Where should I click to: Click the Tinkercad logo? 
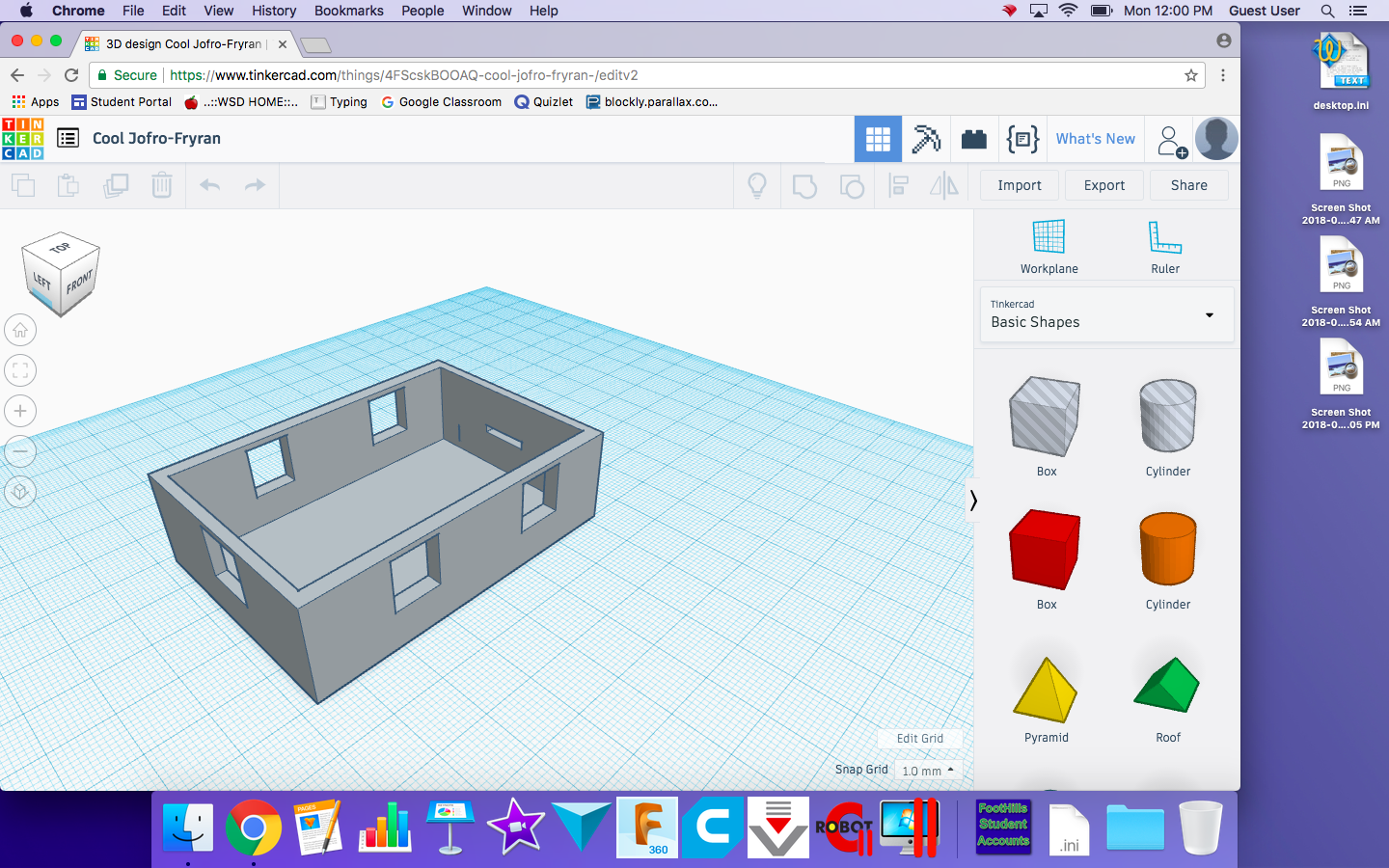[23, 139]
